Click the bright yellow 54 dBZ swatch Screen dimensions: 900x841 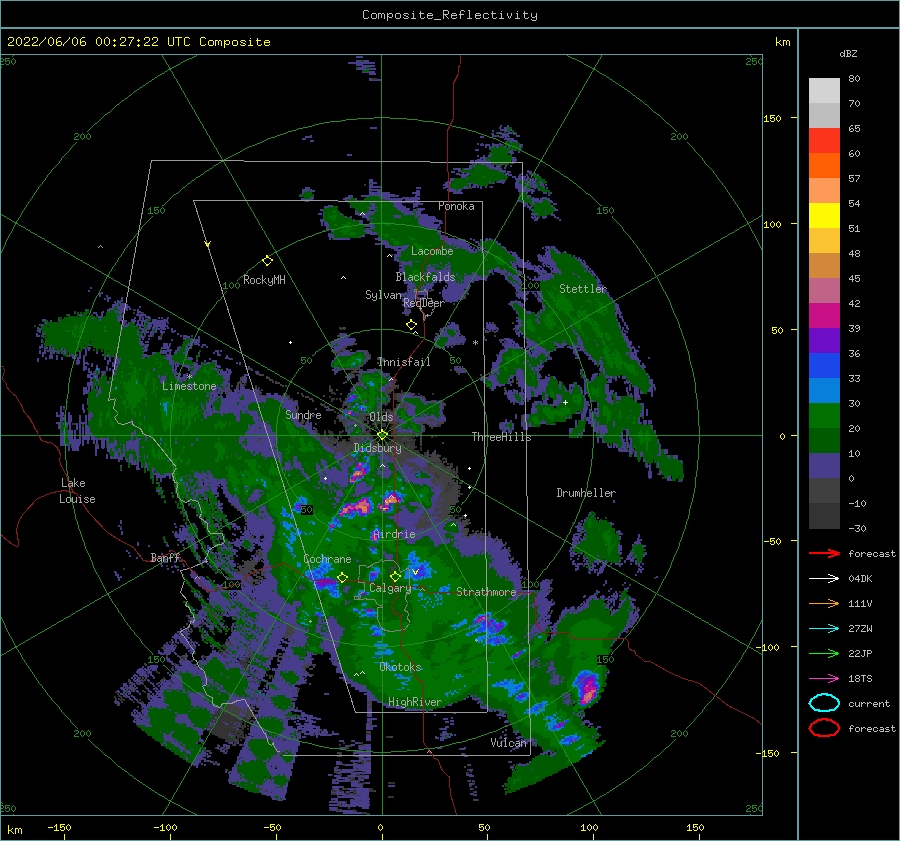point(824,216)
